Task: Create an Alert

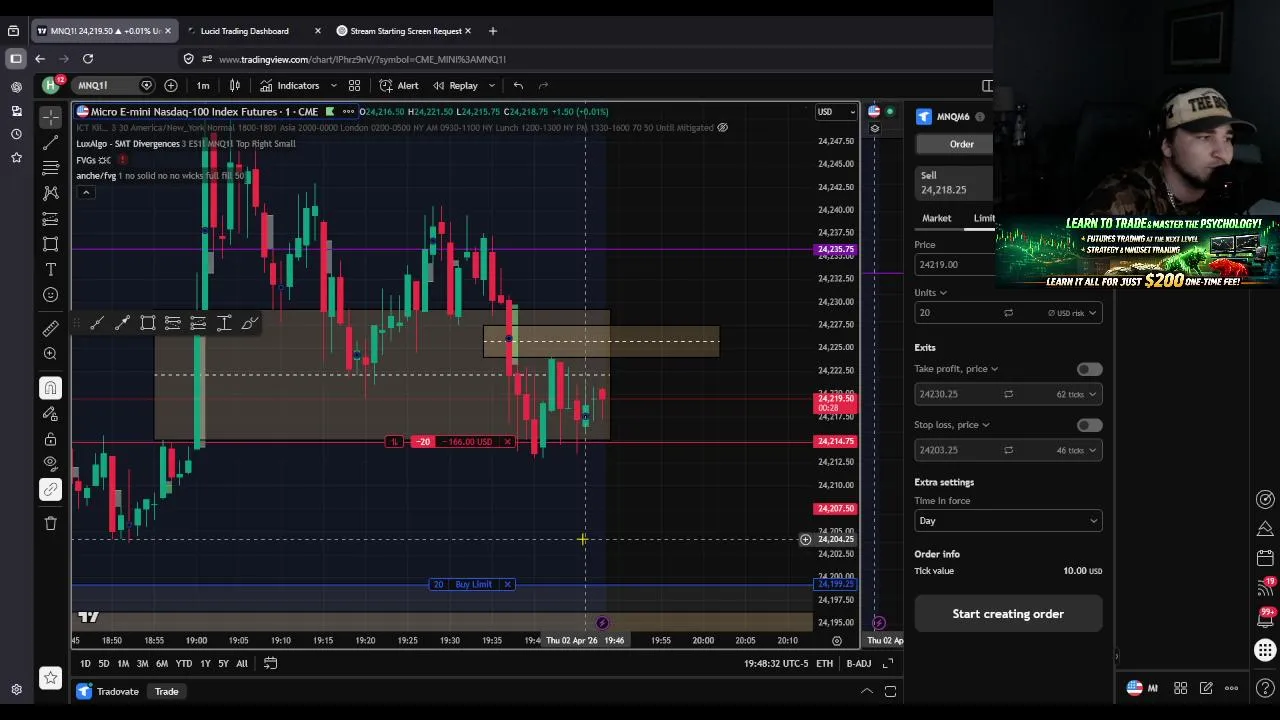Action: [400, 85]
